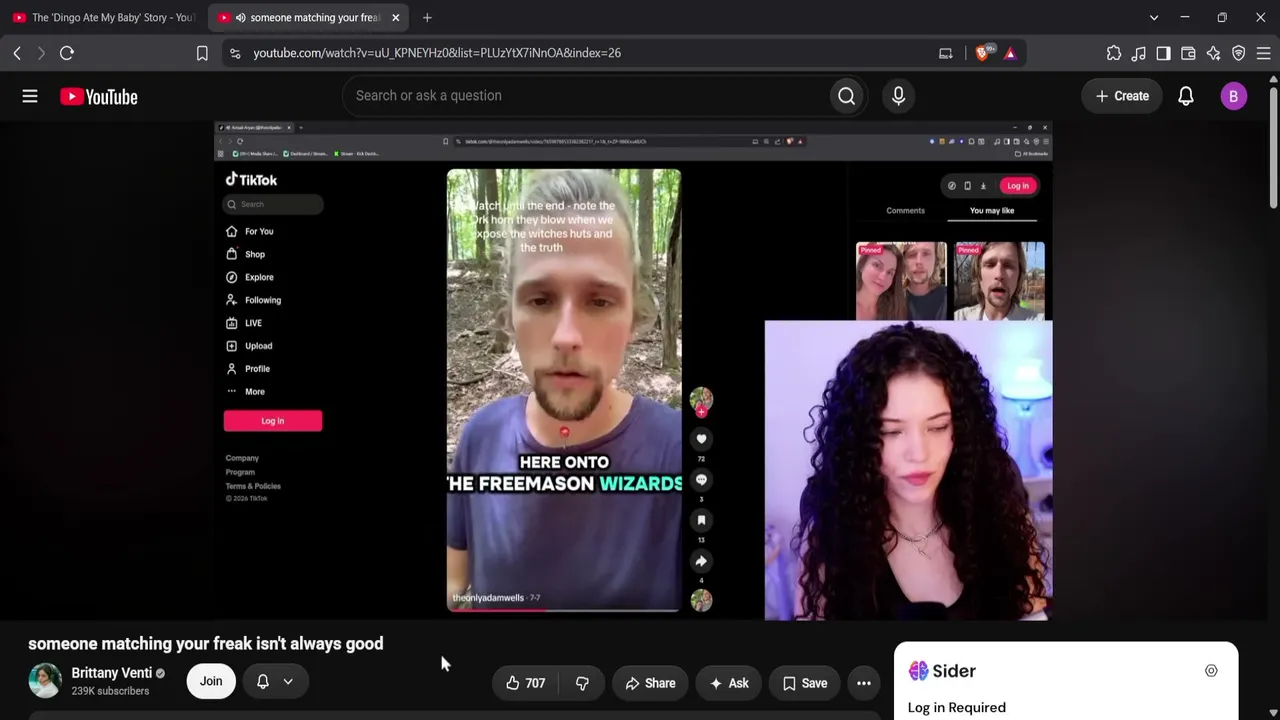This screenshot has height=720, width=1280.
Task: Open the YouTube guide hamburger menu
Action: (x=30, y=96)
